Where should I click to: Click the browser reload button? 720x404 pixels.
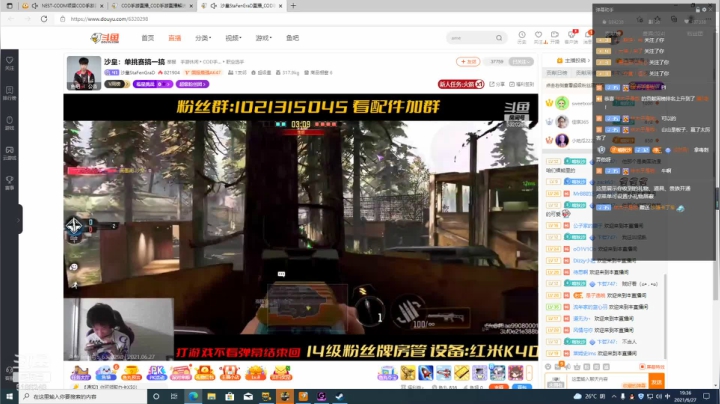[x=44, y=19]
